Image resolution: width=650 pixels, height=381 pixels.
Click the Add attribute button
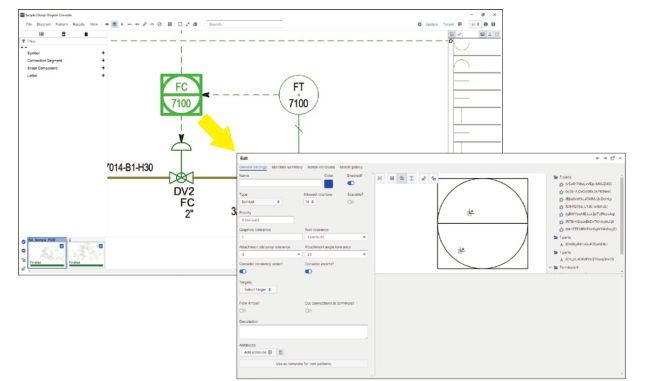(x=257, y=352)
